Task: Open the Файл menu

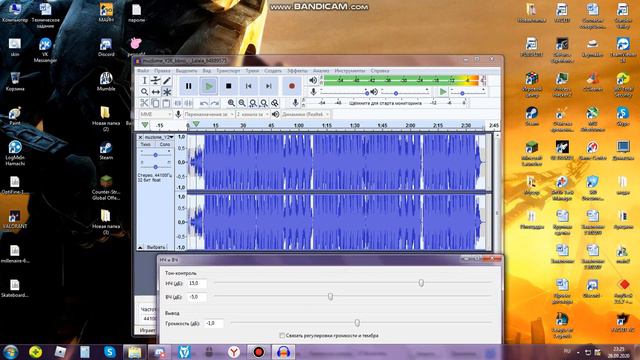Action: [x=143, y=71]
